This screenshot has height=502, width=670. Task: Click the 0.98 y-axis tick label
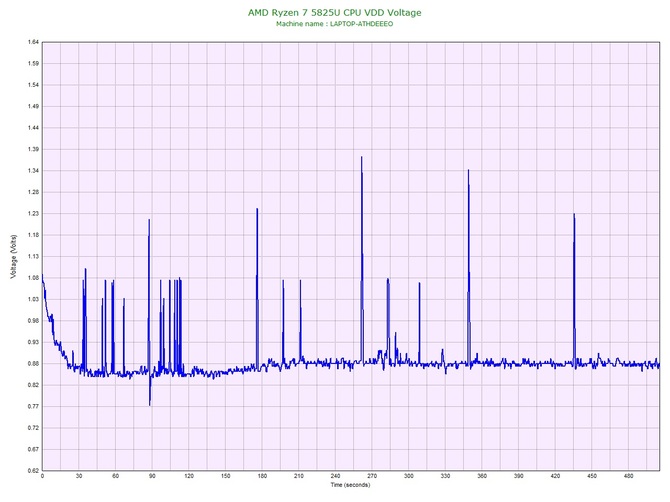pyautogui.click(x=33, y=320)
